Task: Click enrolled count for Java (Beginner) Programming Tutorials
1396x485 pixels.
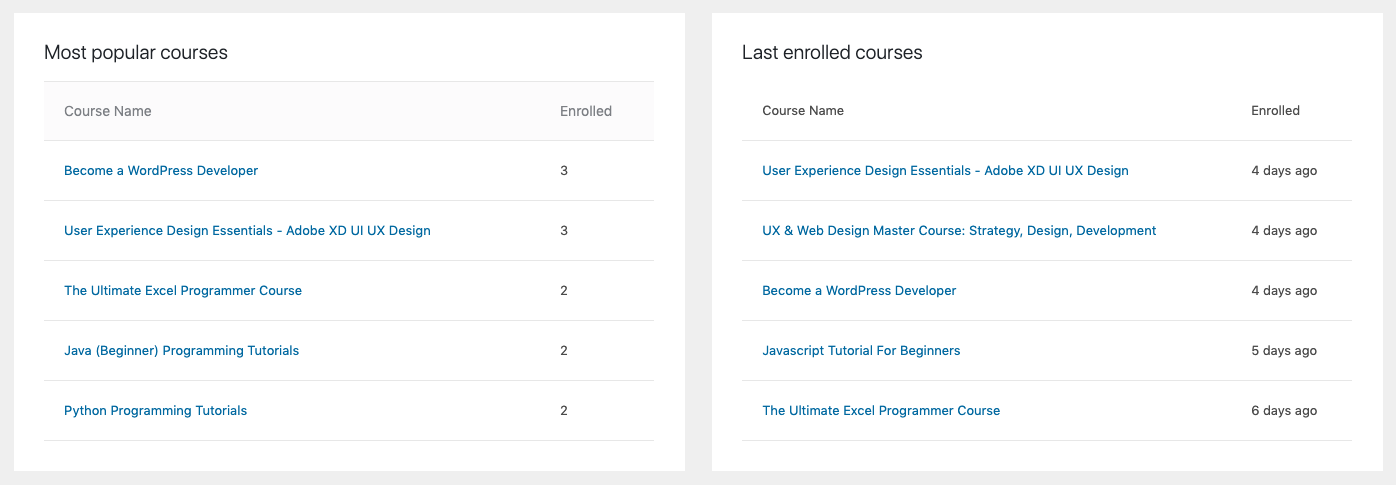Action: 564,351
